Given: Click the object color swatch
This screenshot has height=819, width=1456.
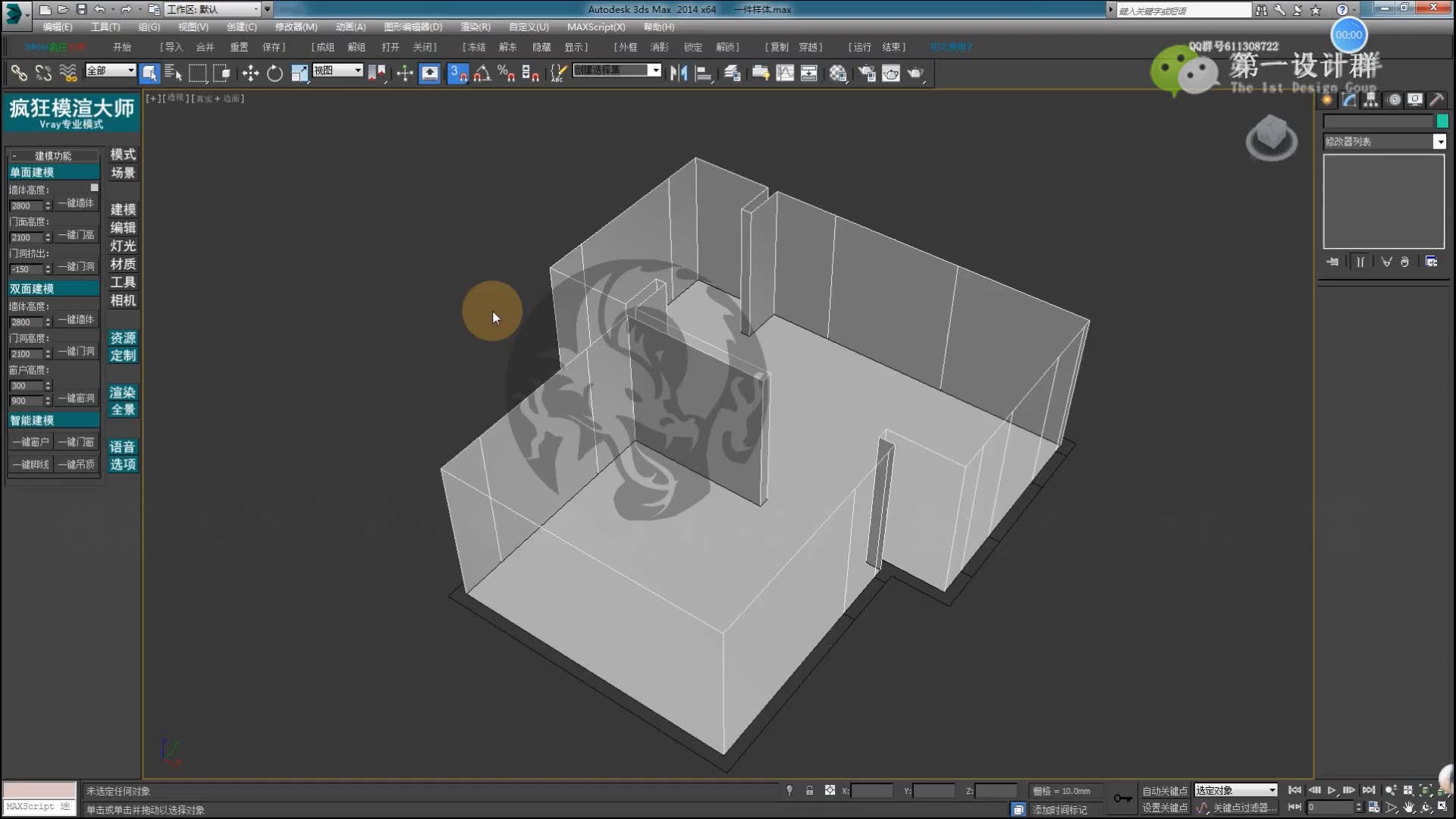Looking at the screenshot, I should click(x=1442, y=121).
